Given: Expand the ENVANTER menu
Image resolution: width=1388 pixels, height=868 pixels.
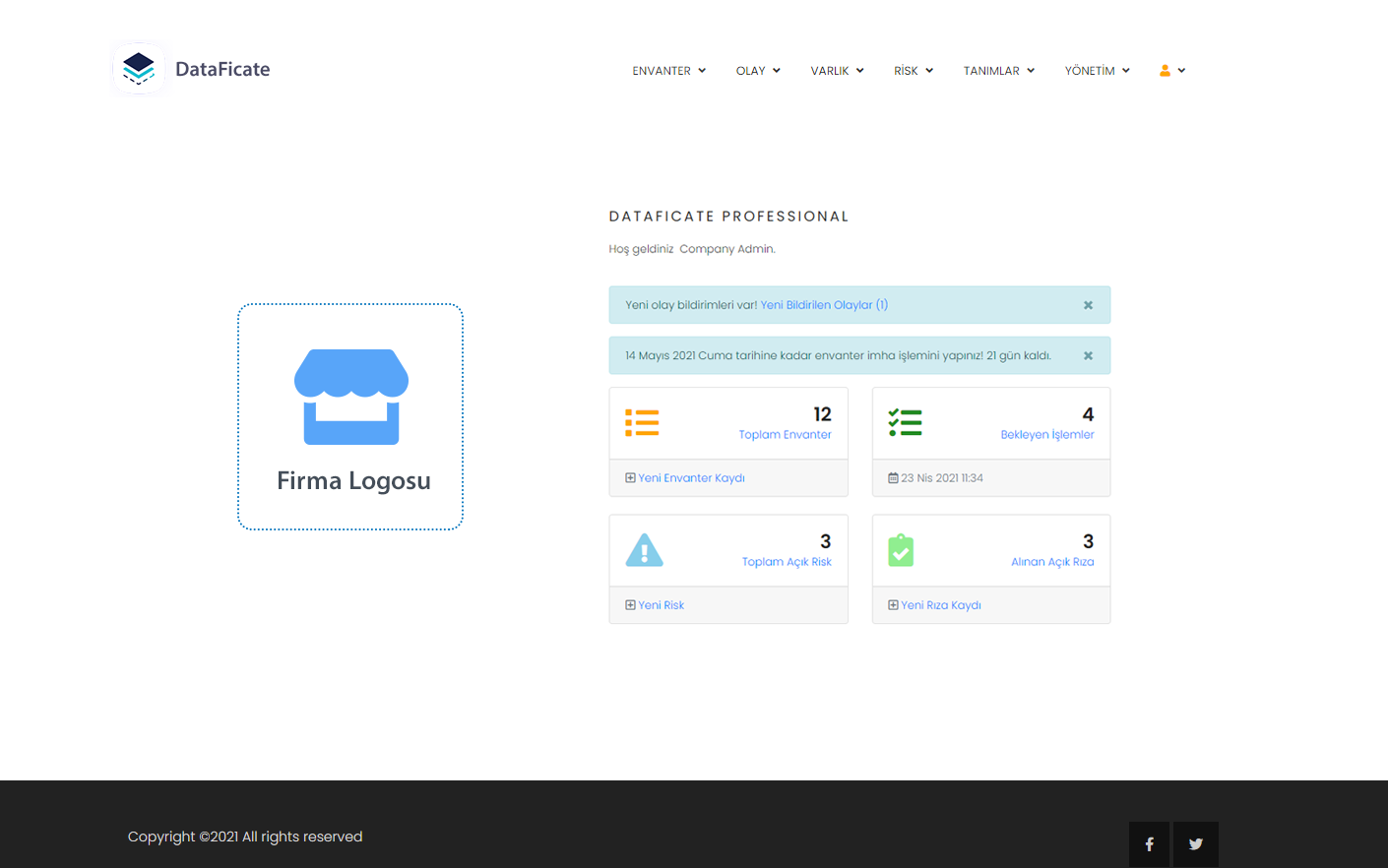Looking at the screenshot, I should pyautogui.click(x=669, y=71).
